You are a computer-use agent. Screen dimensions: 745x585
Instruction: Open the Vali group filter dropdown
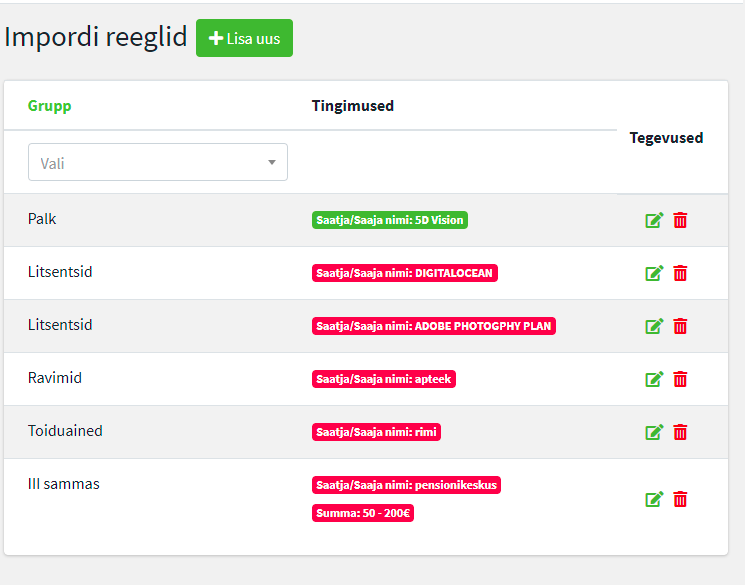(x=158, y=162)
